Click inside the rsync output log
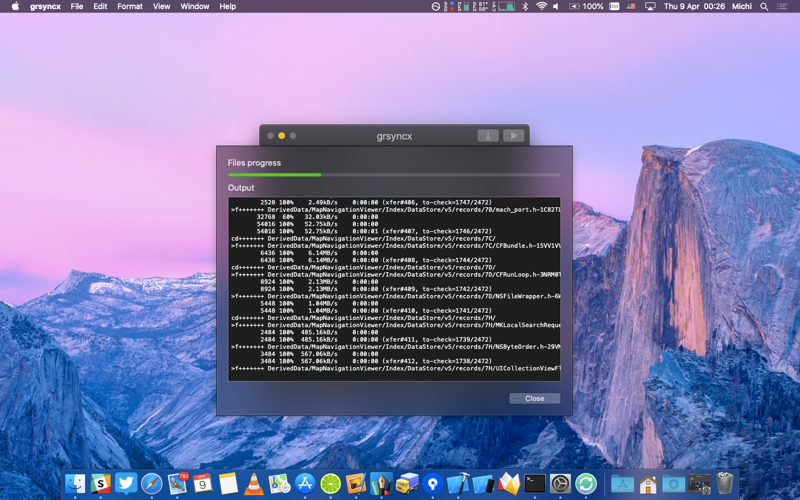Screen dimensions: 800x500 click(x=394, y=288)
